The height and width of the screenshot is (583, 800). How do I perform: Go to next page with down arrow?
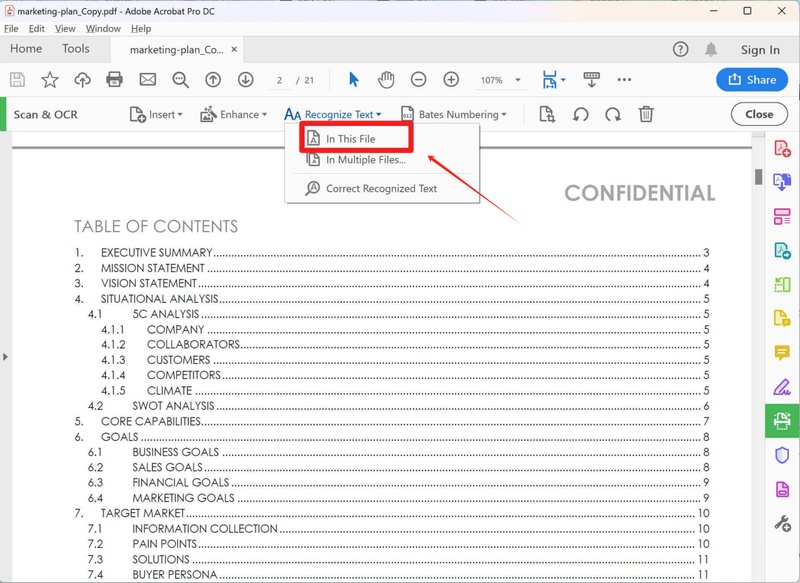click(x=245, y=80)
